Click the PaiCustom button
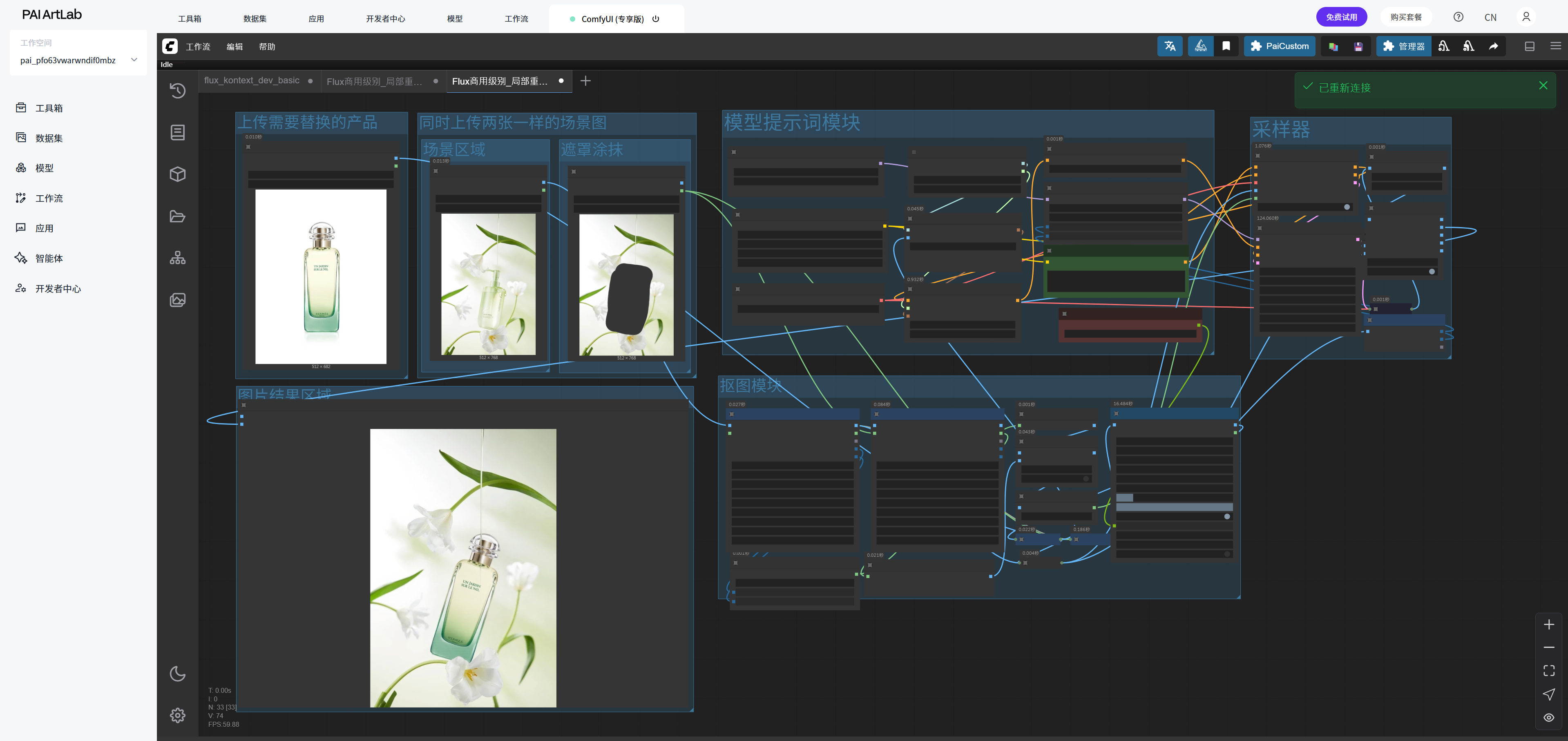Image resolution: width=1568 pixels, height=741 pixels. [x=1279, y=46]
